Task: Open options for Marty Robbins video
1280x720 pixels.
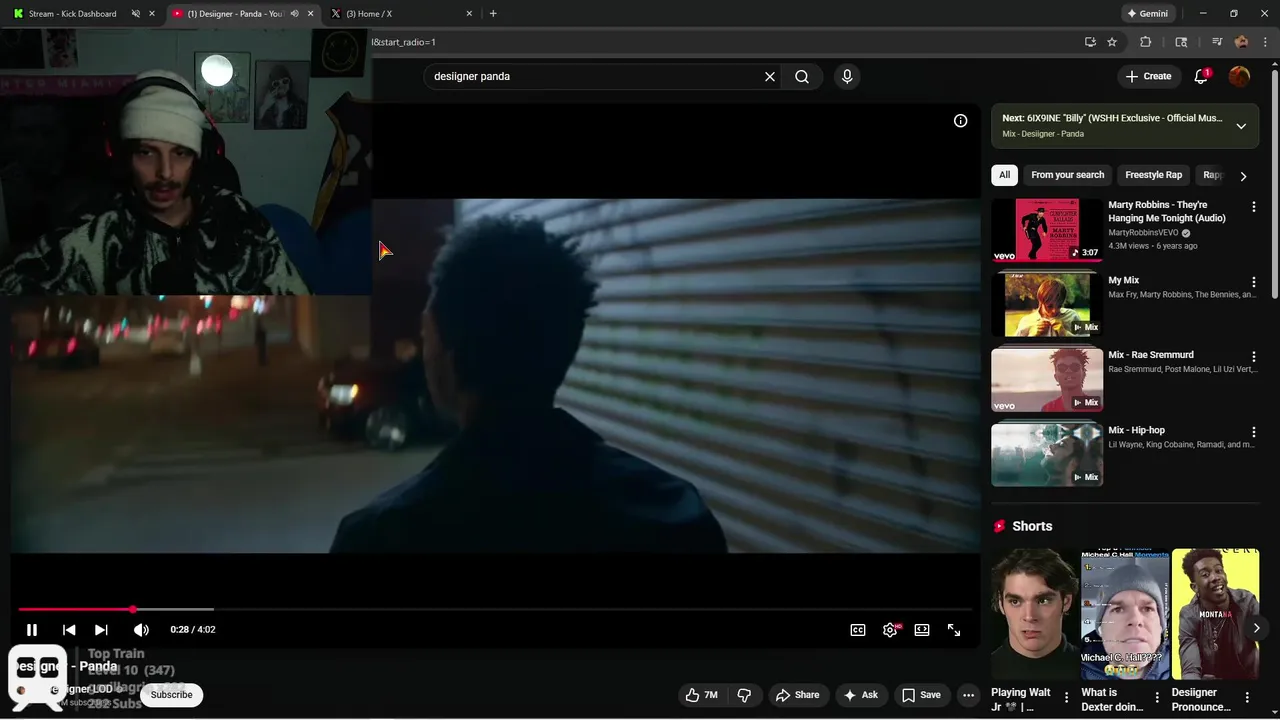Action: point(1253,207)
